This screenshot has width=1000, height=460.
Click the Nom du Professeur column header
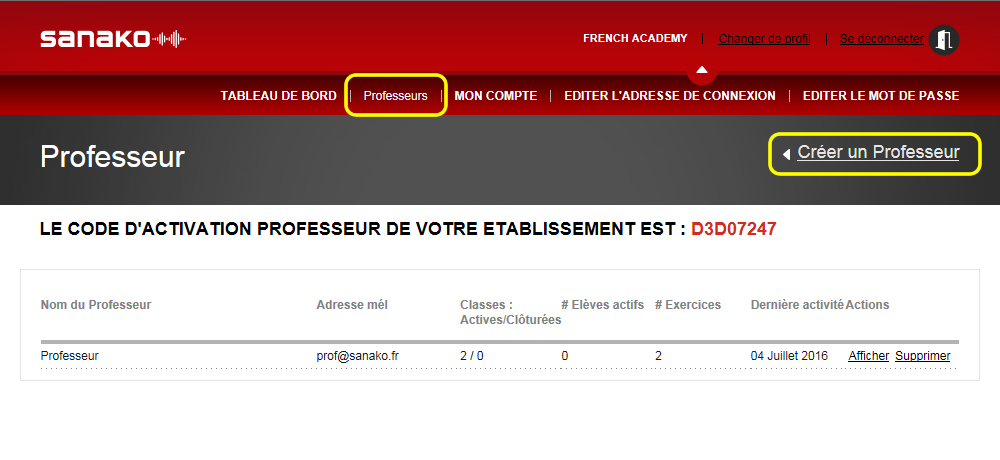click(96, 305)
